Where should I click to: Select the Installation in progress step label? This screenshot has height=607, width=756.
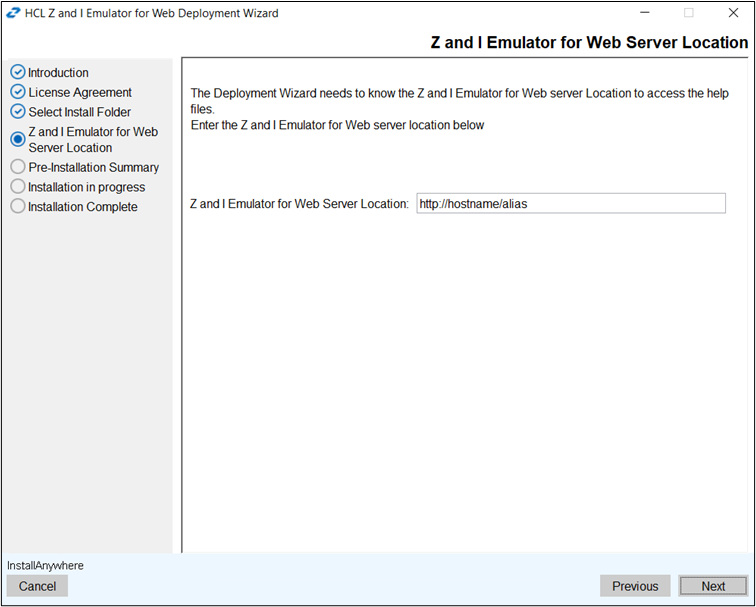pyautogui.click(x=86, y=187)
